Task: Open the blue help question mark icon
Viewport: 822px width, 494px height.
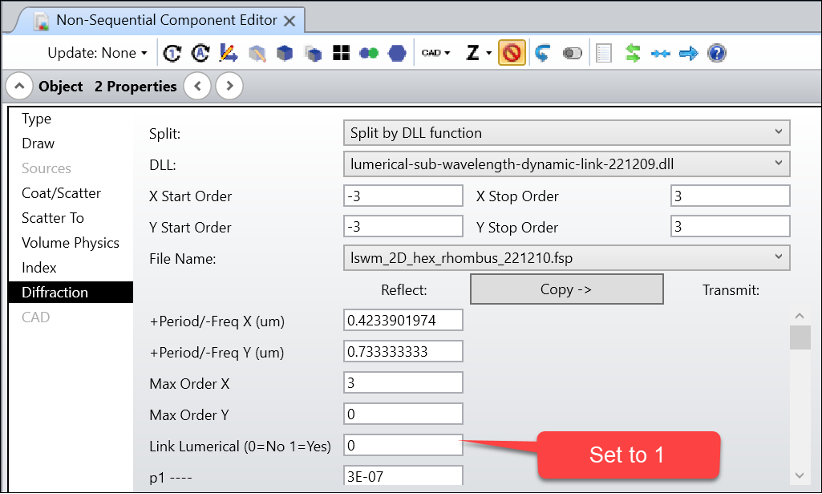Action: [x=717, y=53]
